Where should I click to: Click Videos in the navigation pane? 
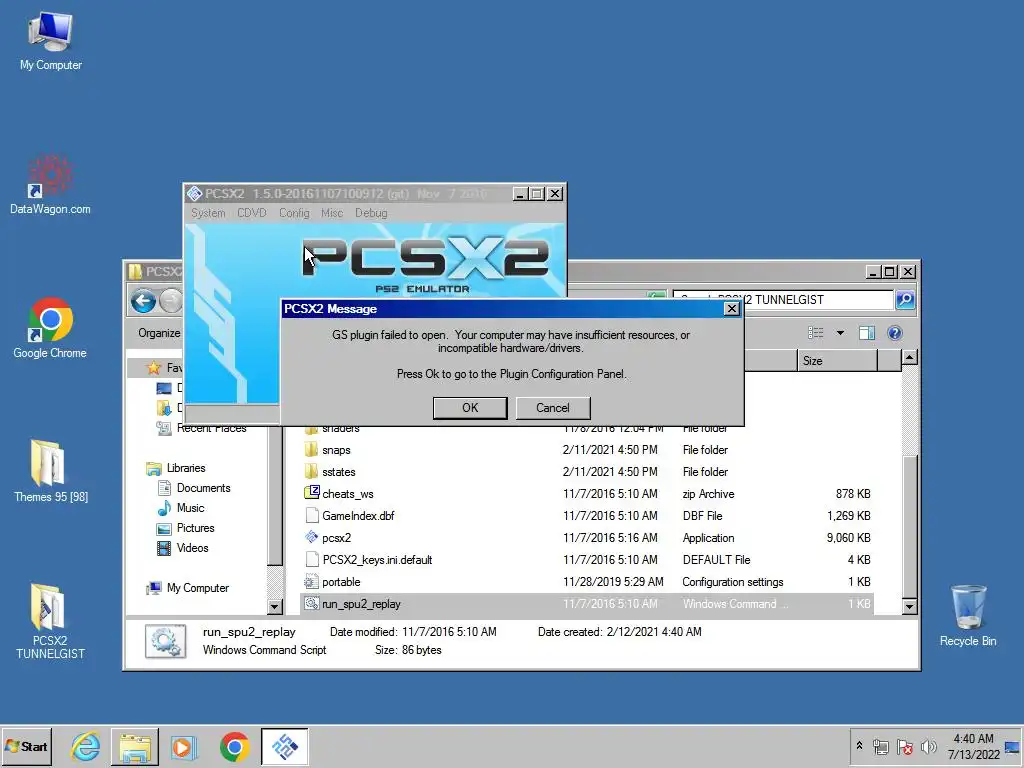click(x=192, y=548)
